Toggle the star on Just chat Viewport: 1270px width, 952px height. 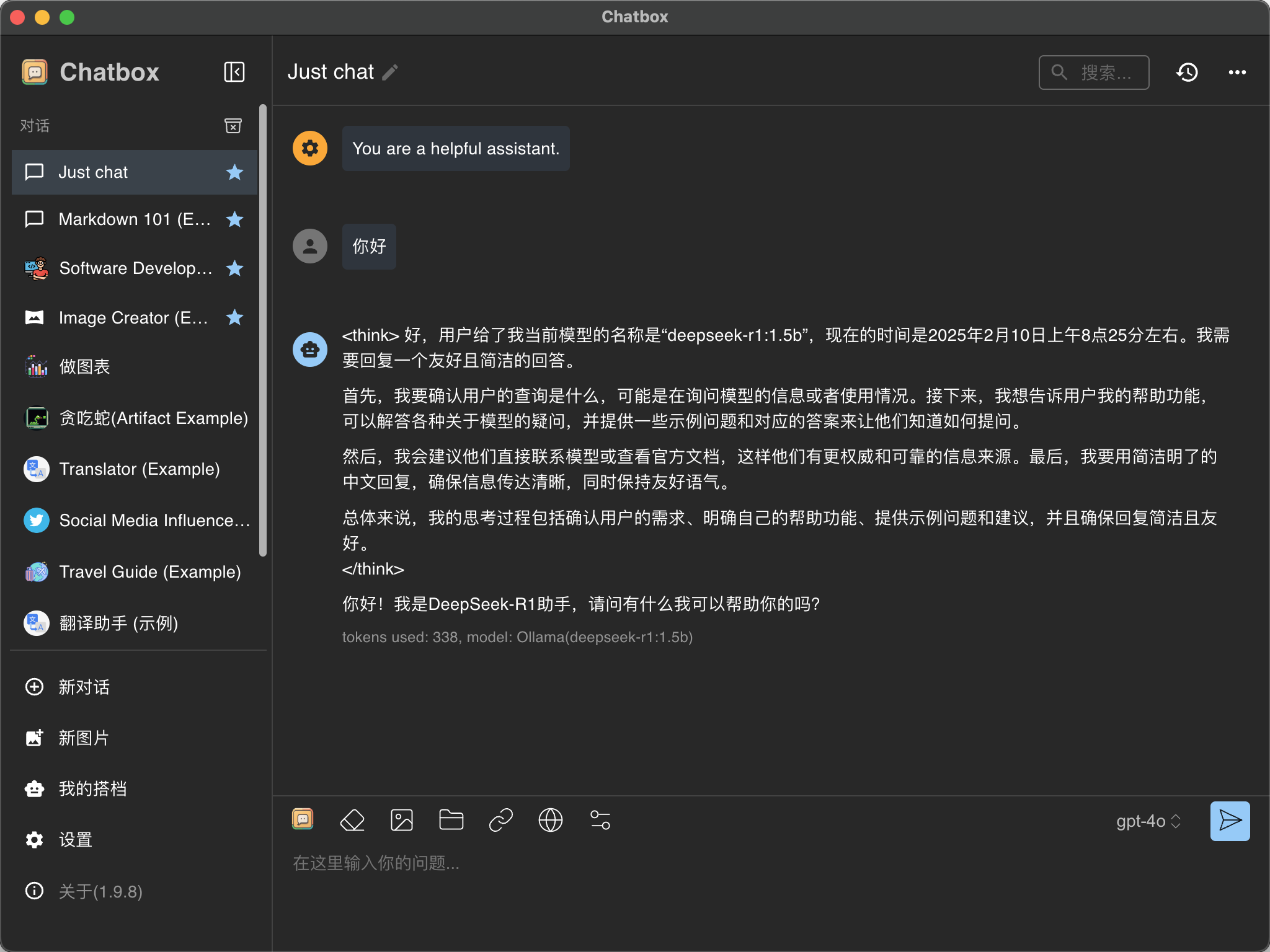pyautogui.click(x=234, y=172)
